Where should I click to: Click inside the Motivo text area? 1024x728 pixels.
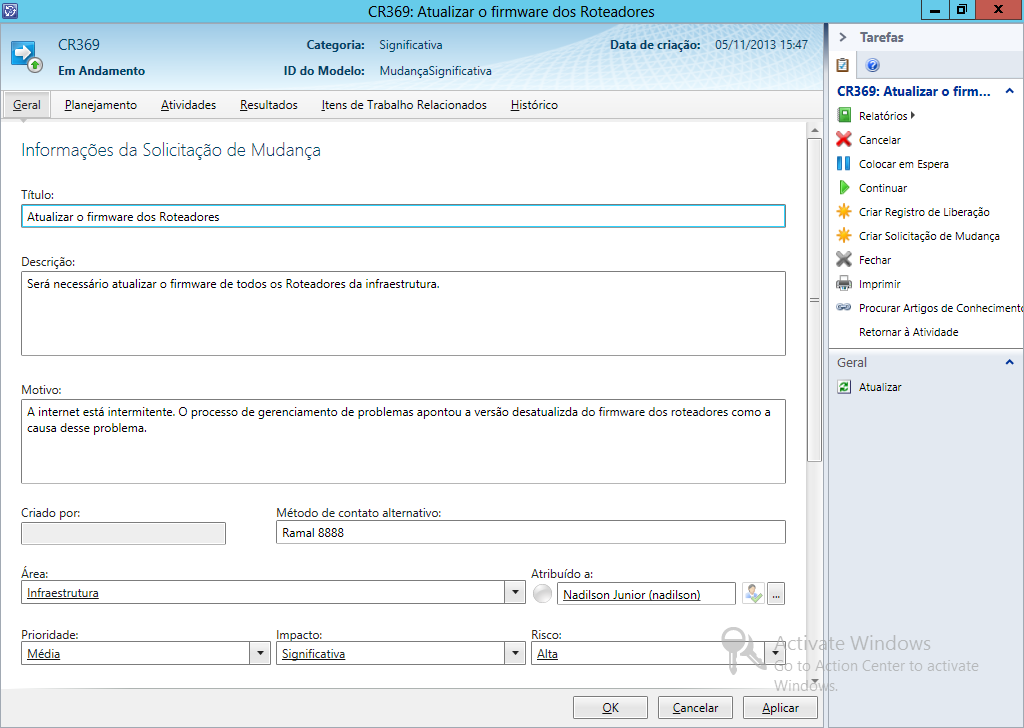403,441
